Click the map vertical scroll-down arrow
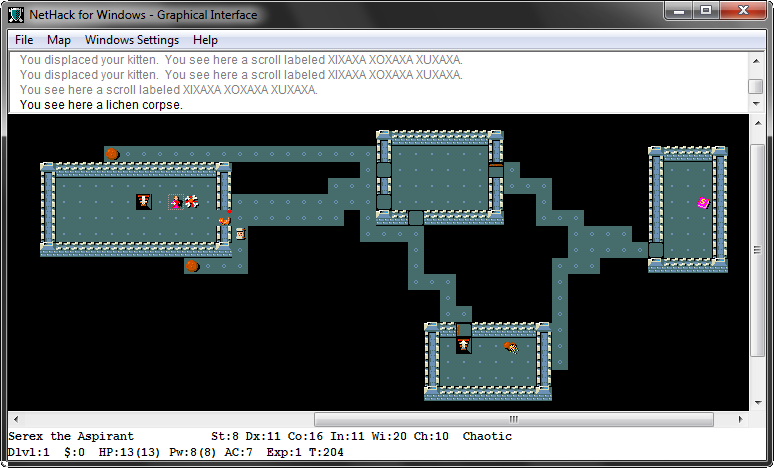This screenshot has height=468, width=774. (758, 403)
